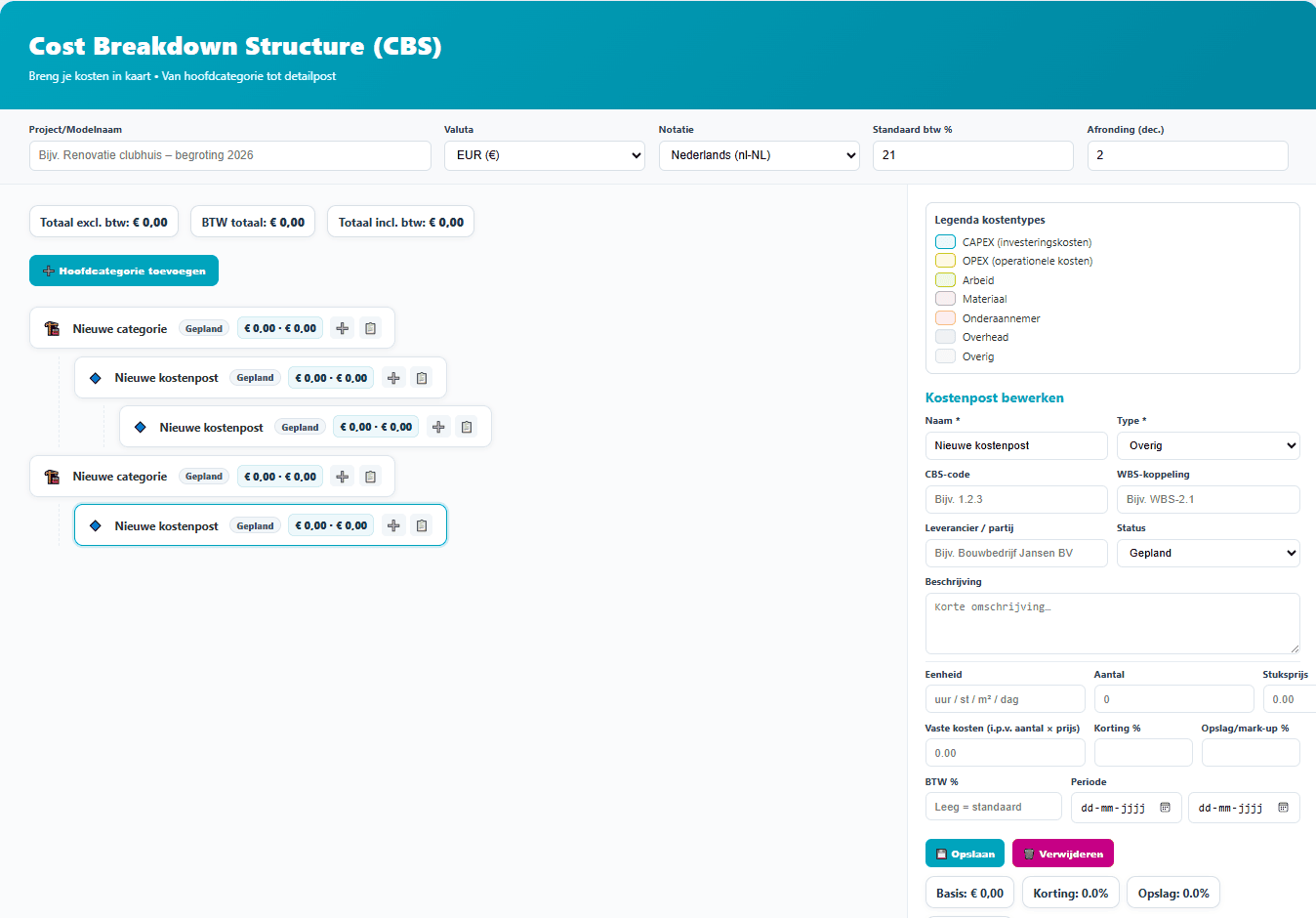The width and height of the screenshot is (1316, 918).
Task: Open the Notatie dropdown
Action: [759, 155]
